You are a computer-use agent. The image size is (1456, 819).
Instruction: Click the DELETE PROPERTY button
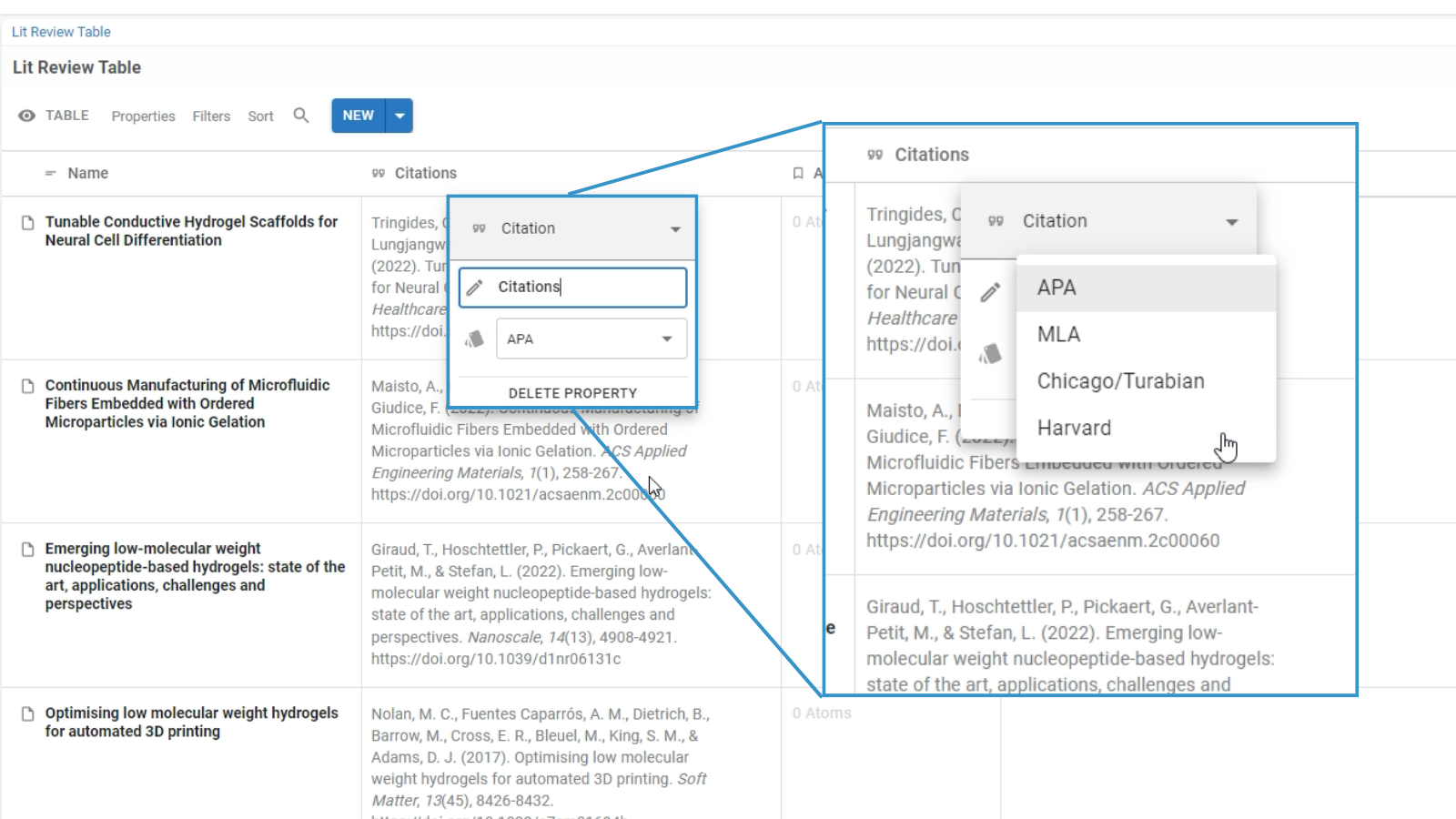click(x=572, y=393)
